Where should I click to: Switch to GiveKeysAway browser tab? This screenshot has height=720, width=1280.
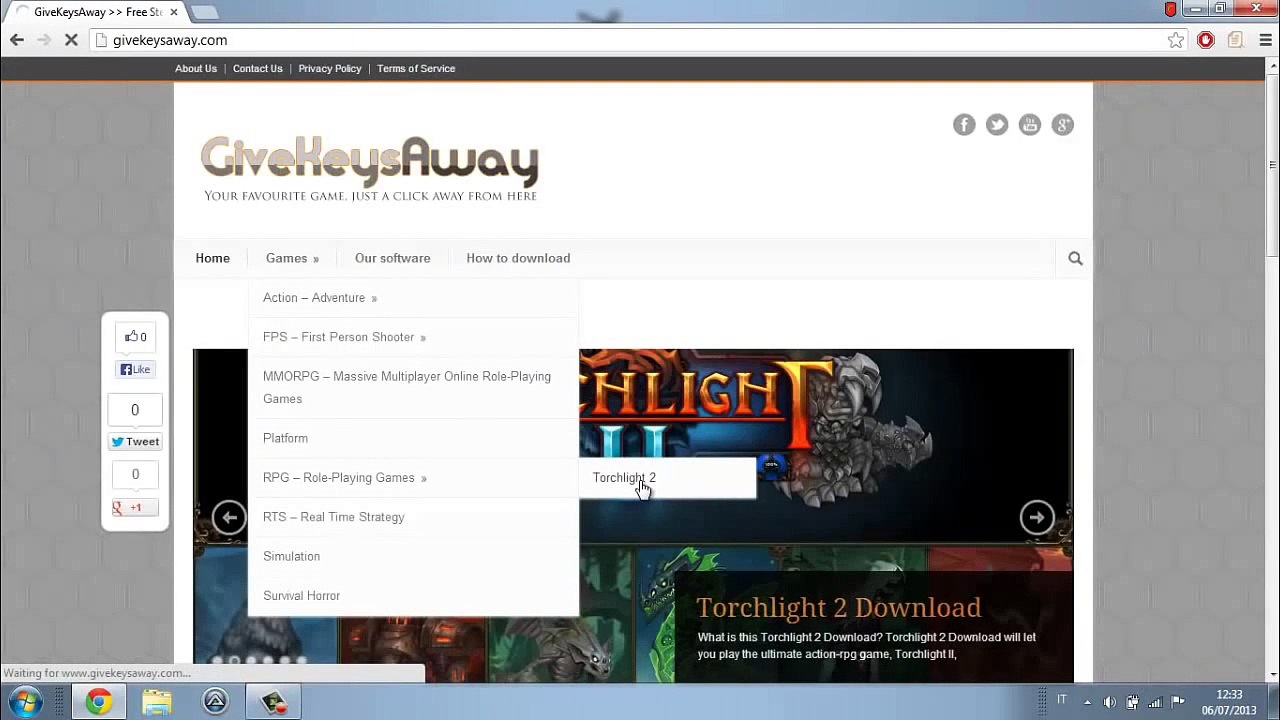tap(98, 12)
